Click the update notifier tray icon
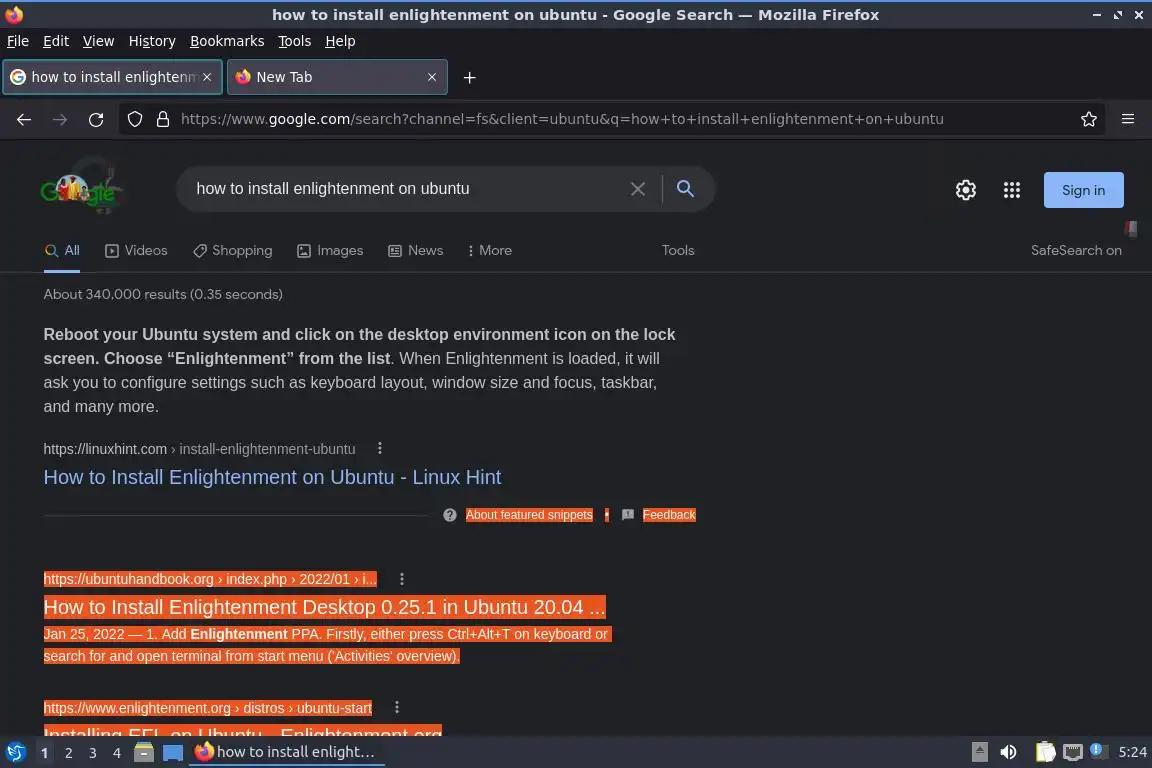Image resolution: width=1152 pixels, height=768 pixels. pos(1096,750)
